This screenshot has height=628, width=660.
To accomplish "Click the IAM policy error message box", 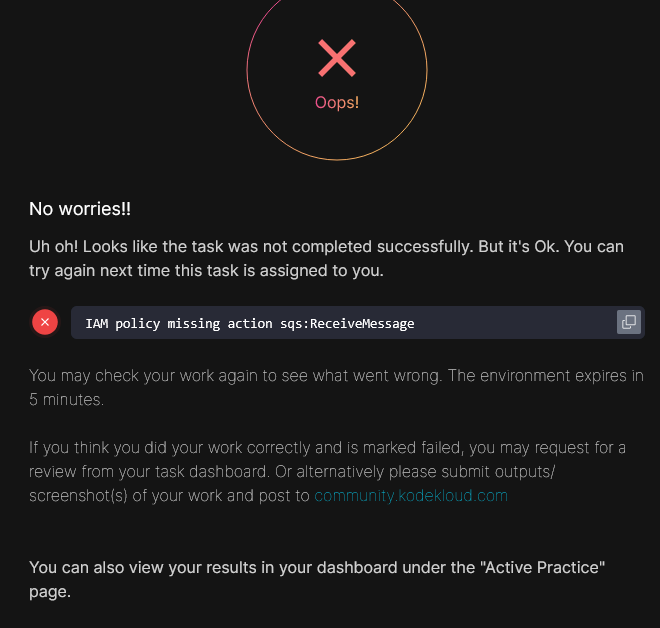I will click(x=340, y=323).
